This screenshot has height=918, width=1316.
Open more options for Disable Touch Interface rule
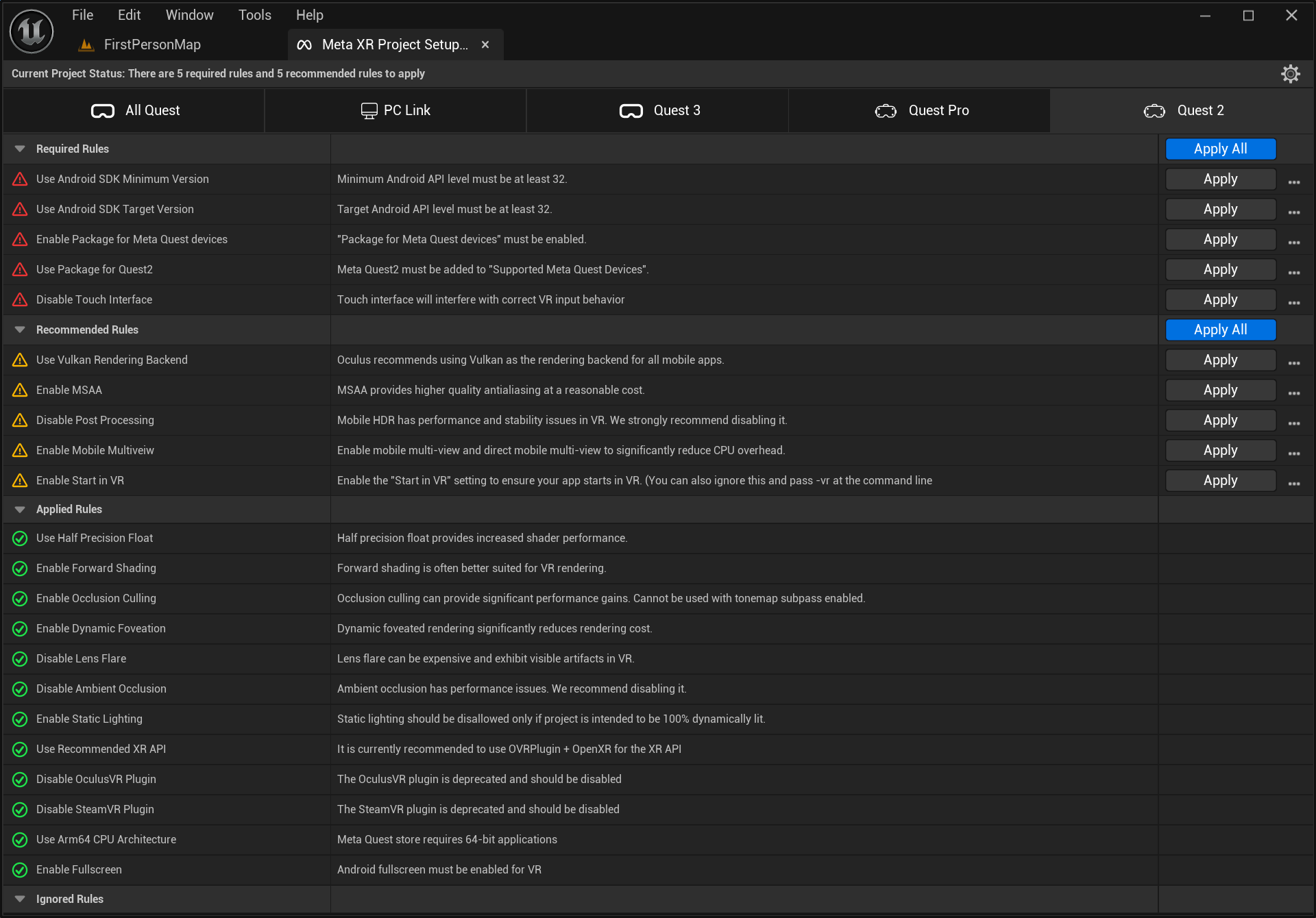pos(1294,302)
